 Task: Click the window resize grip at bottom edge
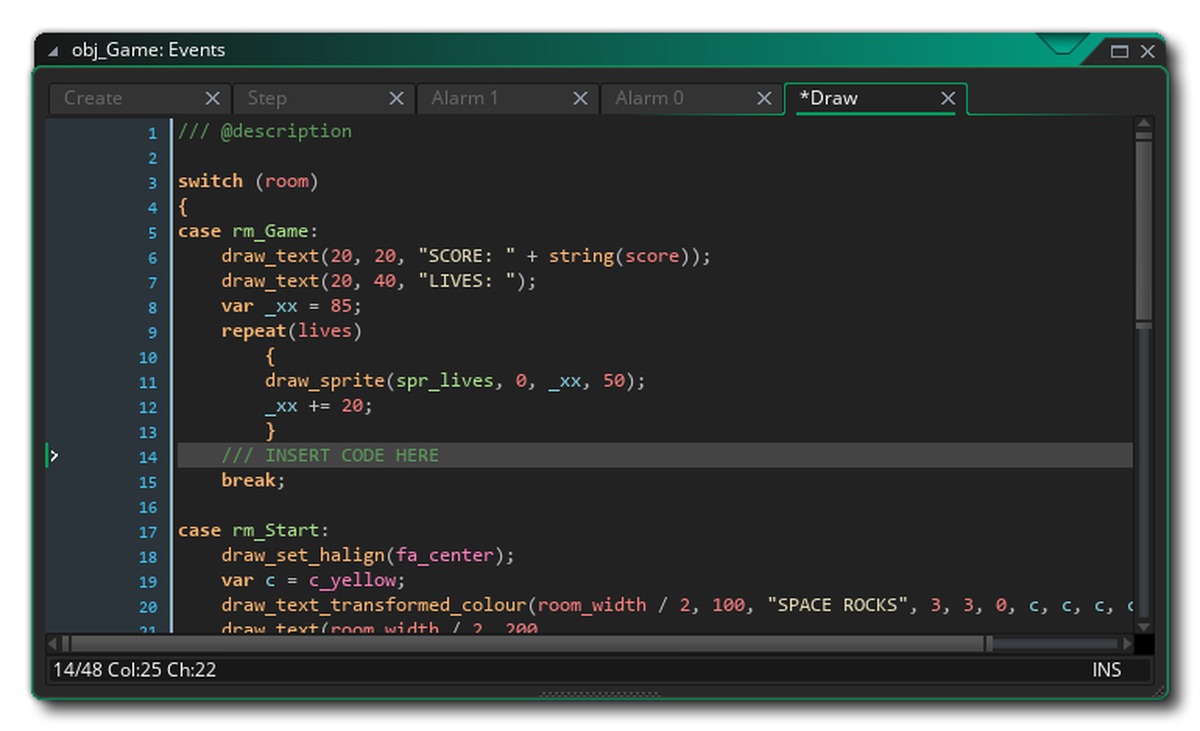tap(600, 693)
